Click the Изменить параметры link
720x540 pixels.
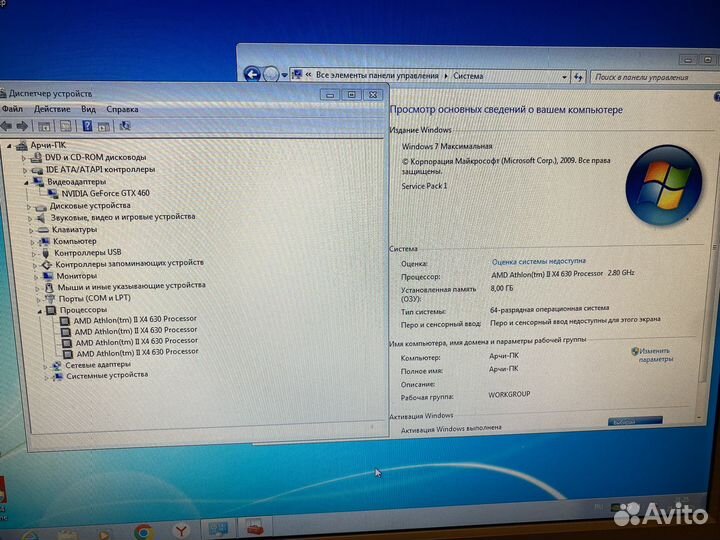pos(653,355)
